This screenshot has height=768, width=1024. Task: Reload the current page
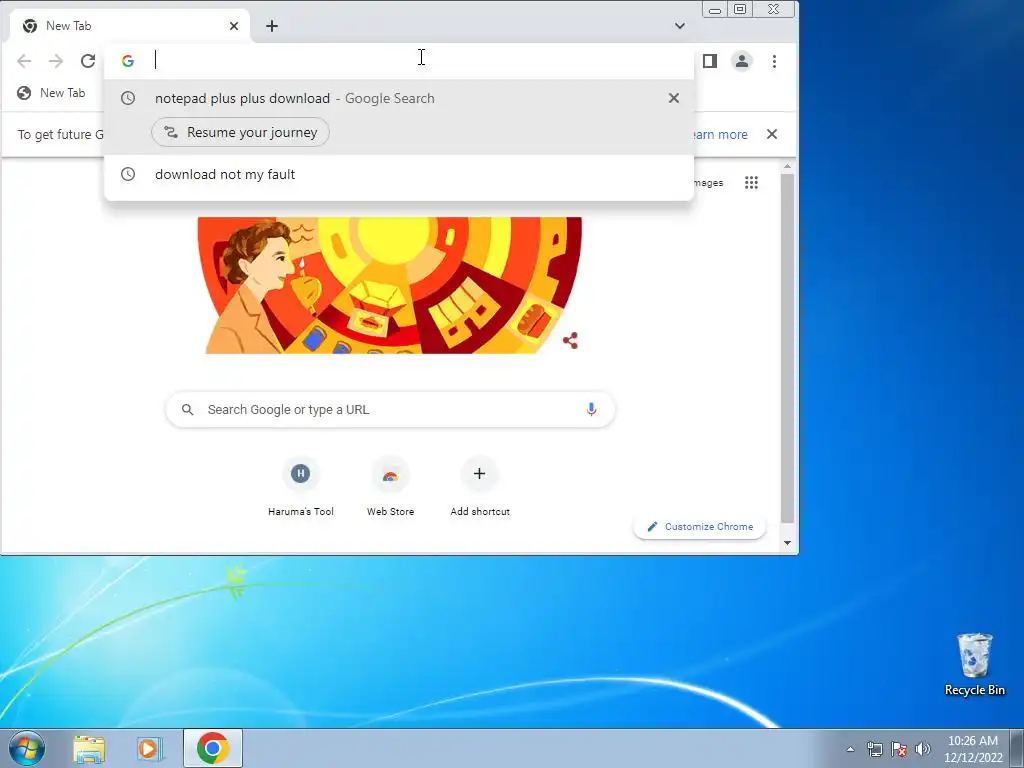(88, 61)
